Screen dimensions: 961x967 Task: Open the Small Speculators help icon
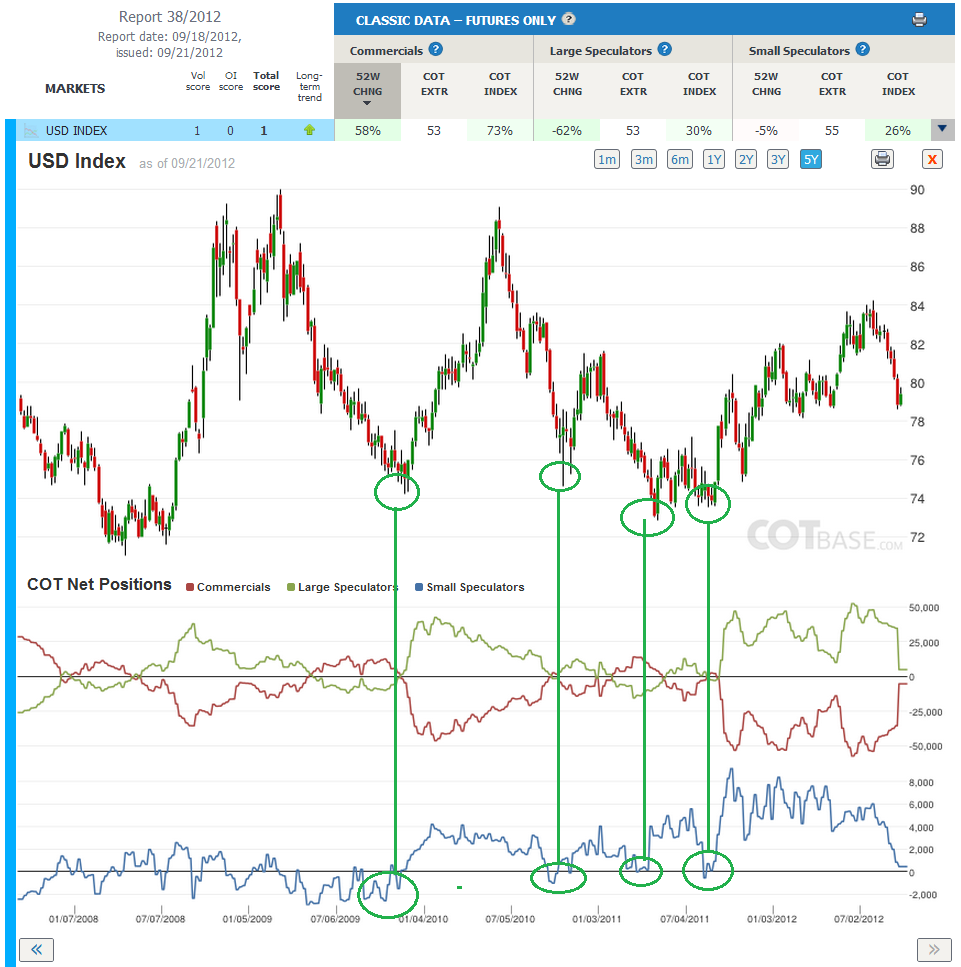[863, 49]
